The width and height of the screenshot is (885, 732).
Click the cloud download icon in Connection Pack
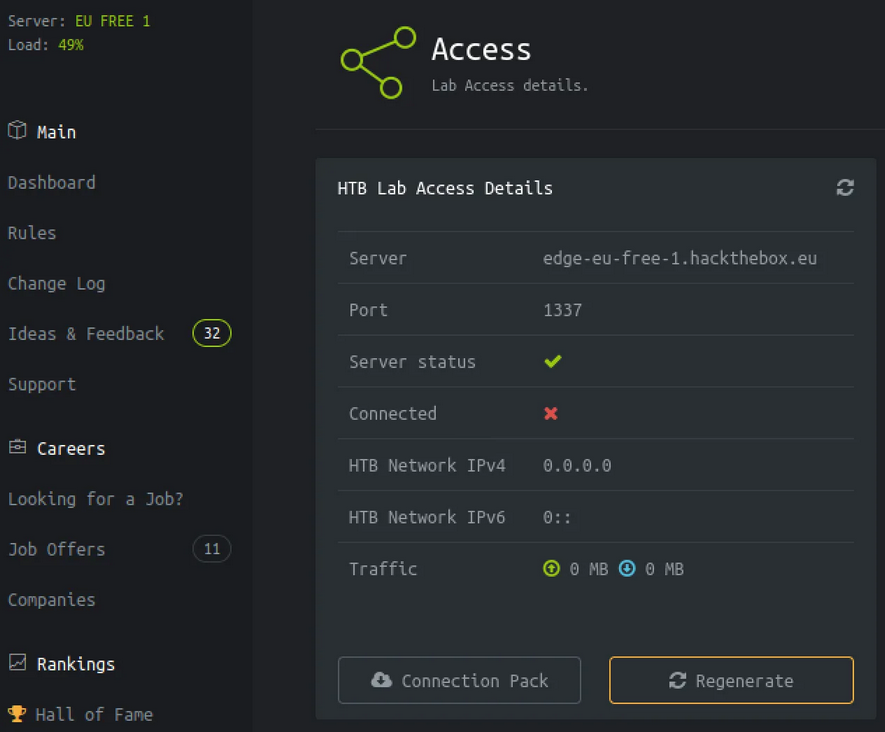[x=382, y=680]
